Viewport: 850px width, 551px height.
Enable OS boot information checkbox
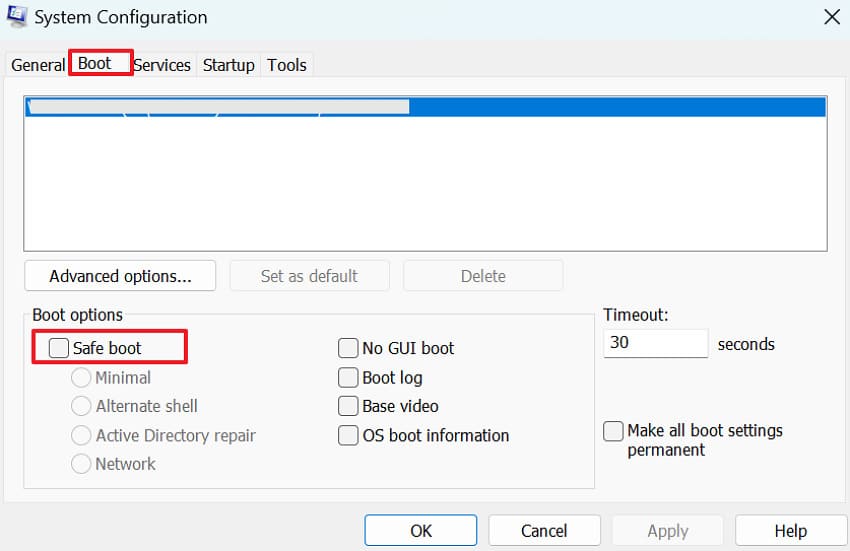tap(348, 435)
